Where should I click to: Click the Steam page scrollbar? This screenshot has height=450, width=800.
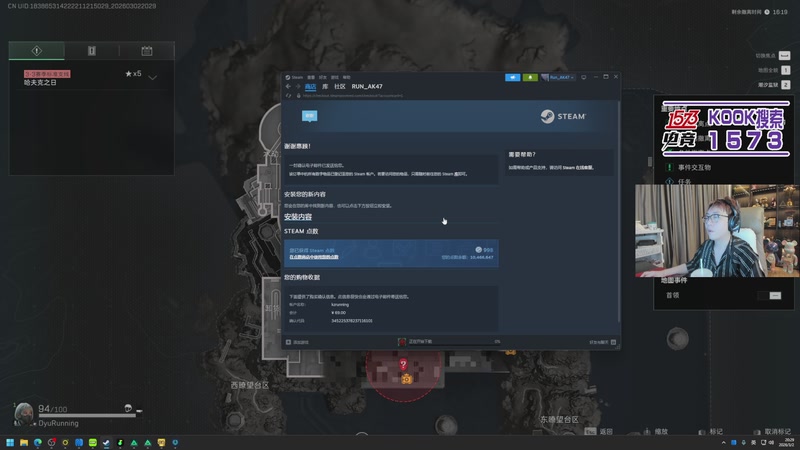pos(619,212)
